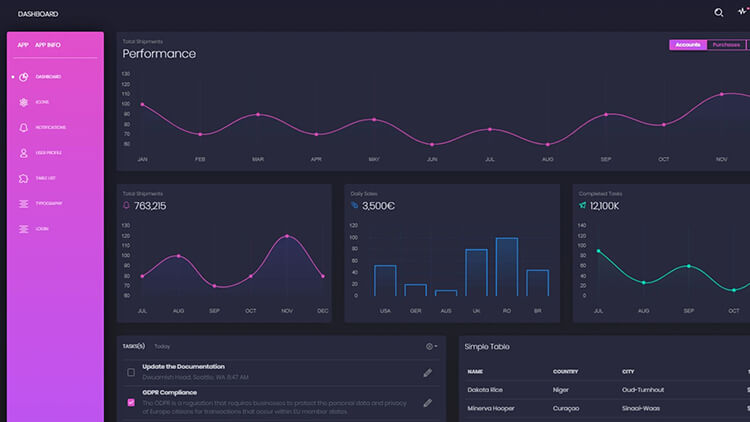Click the Typography sidebar icon
The image size is (750, 422).
coord(23,204)
